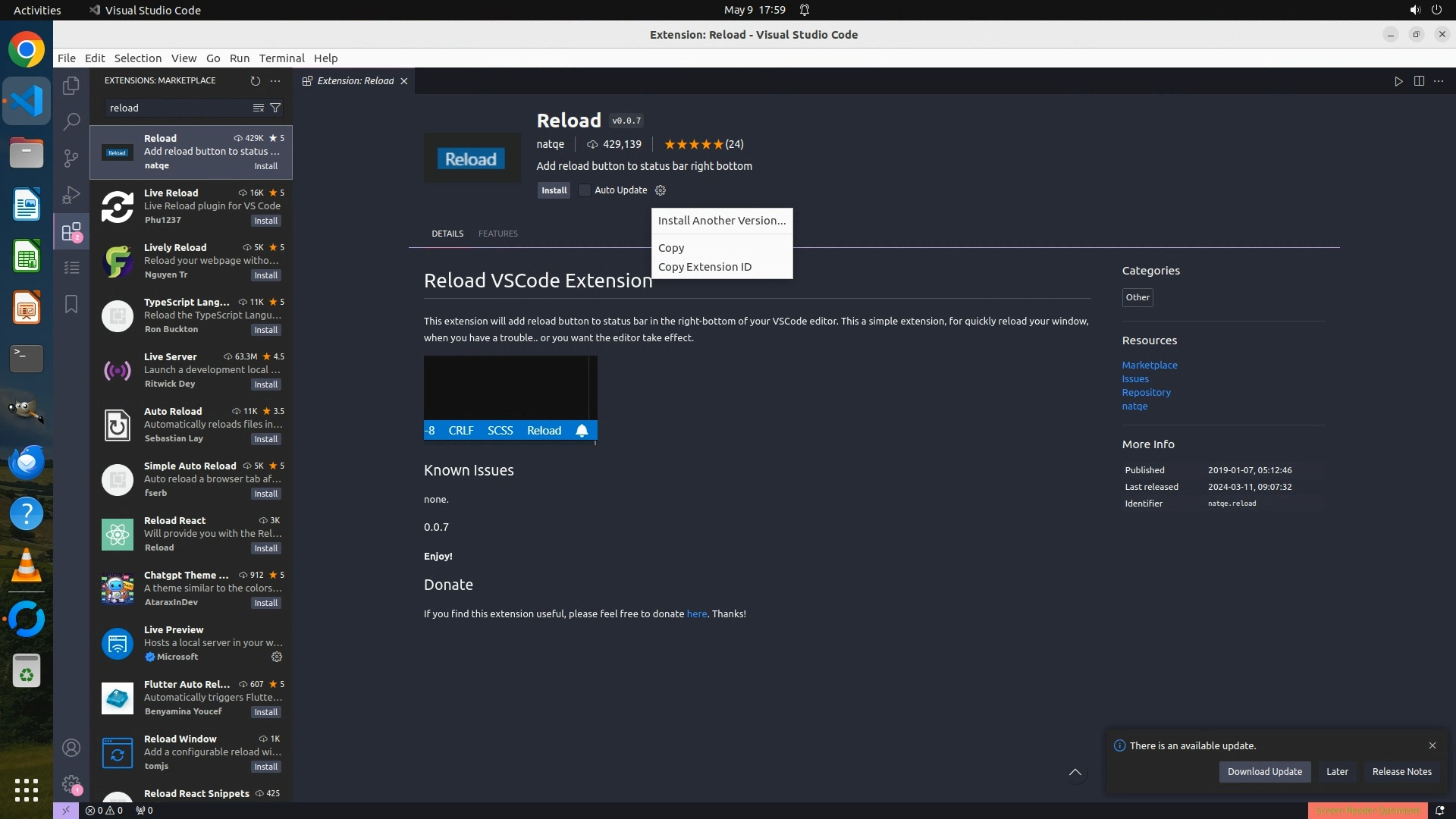
Task: Open Source Control view icon
Action: click(71, 158)
